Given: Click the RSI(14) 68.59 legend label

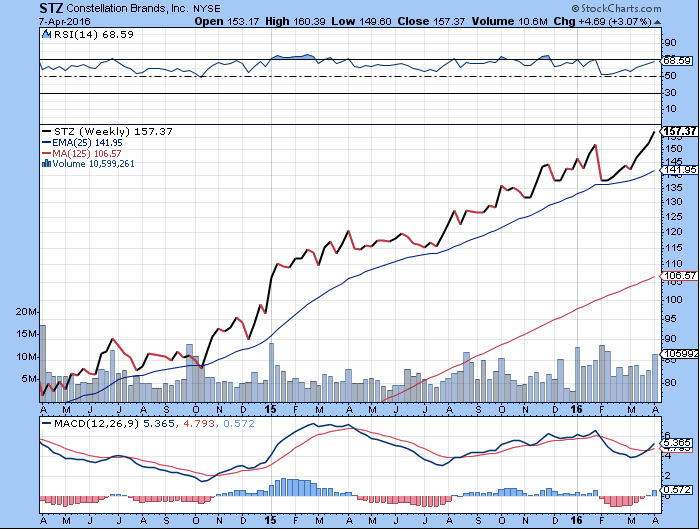Looking at the screenshot, I should click(x=94, y=34).
